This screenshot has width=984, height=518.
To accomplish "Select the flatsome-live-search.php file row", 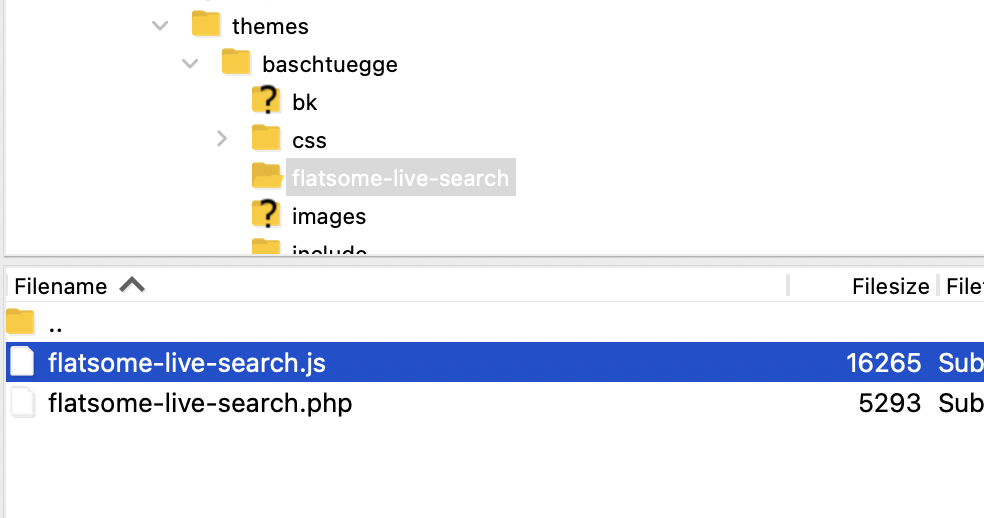I will [x=495, y=402].
